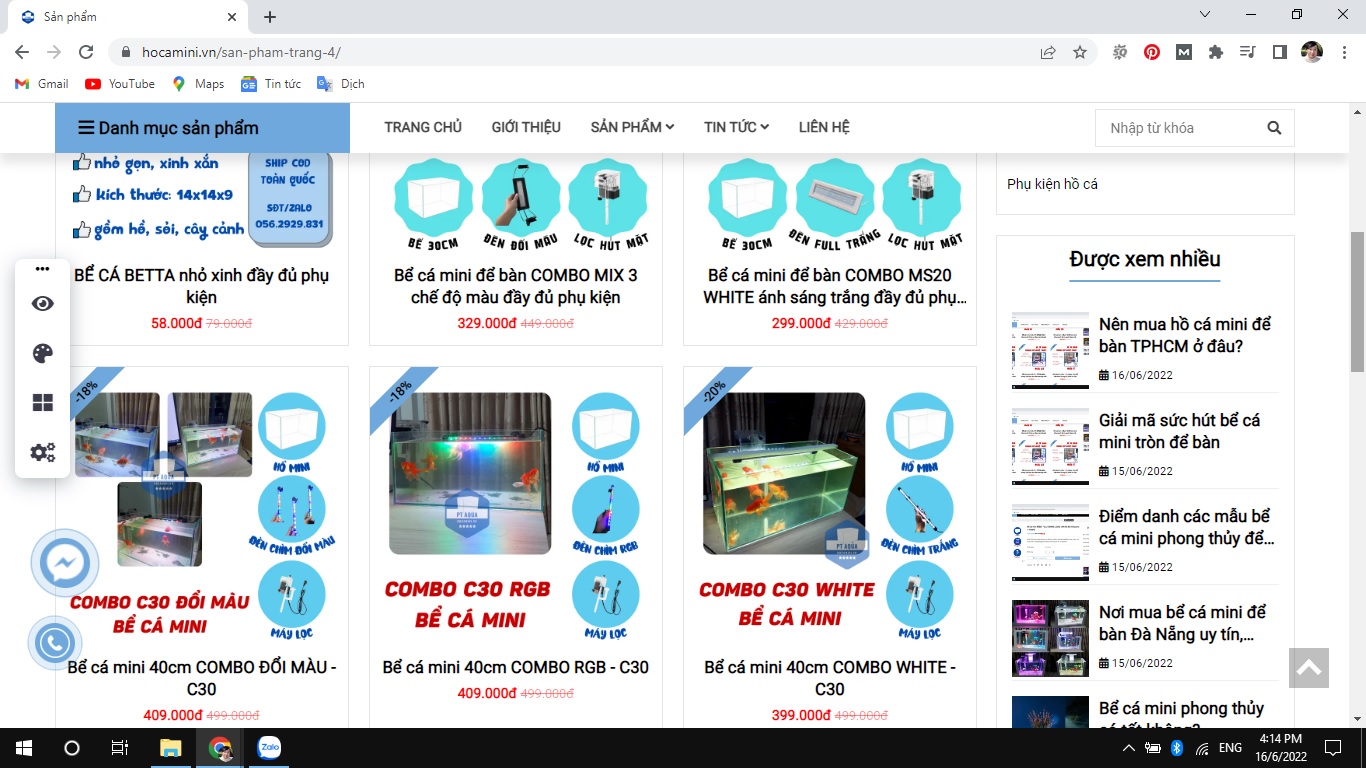Open the Maps bookmark

pyautogui.click(x=198, y=84)
